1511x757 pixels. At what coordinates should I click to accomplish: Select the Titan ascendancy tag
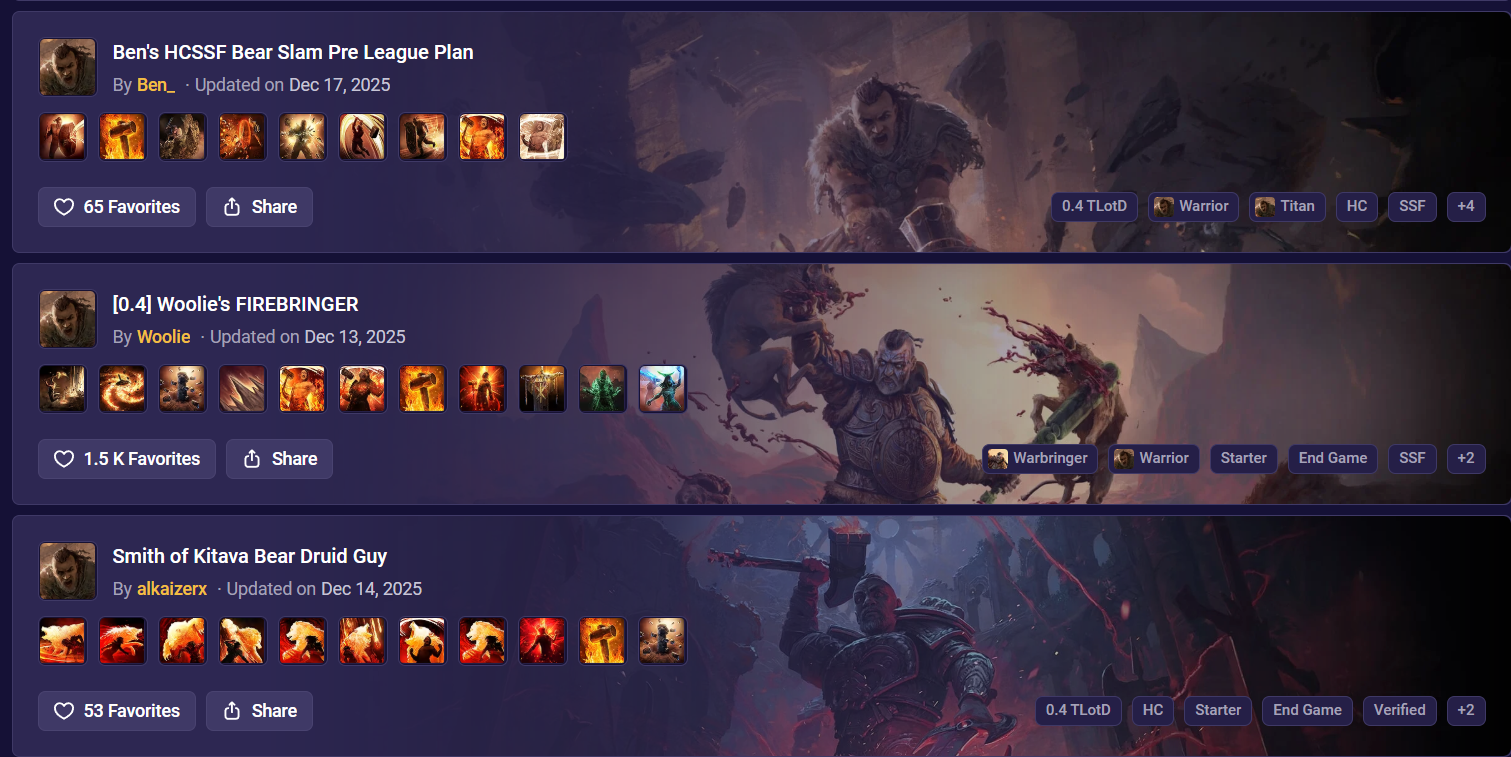(x=1287, y=206)
